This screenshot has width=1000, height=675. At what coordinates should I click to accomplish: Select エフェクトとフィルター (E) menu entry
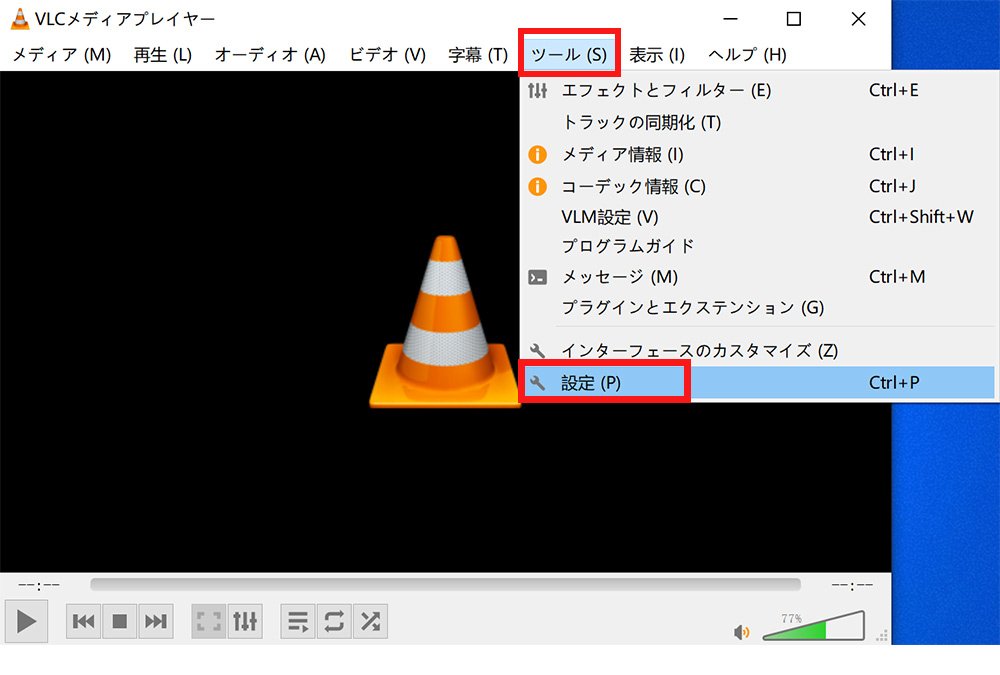[x=758, y=90]
